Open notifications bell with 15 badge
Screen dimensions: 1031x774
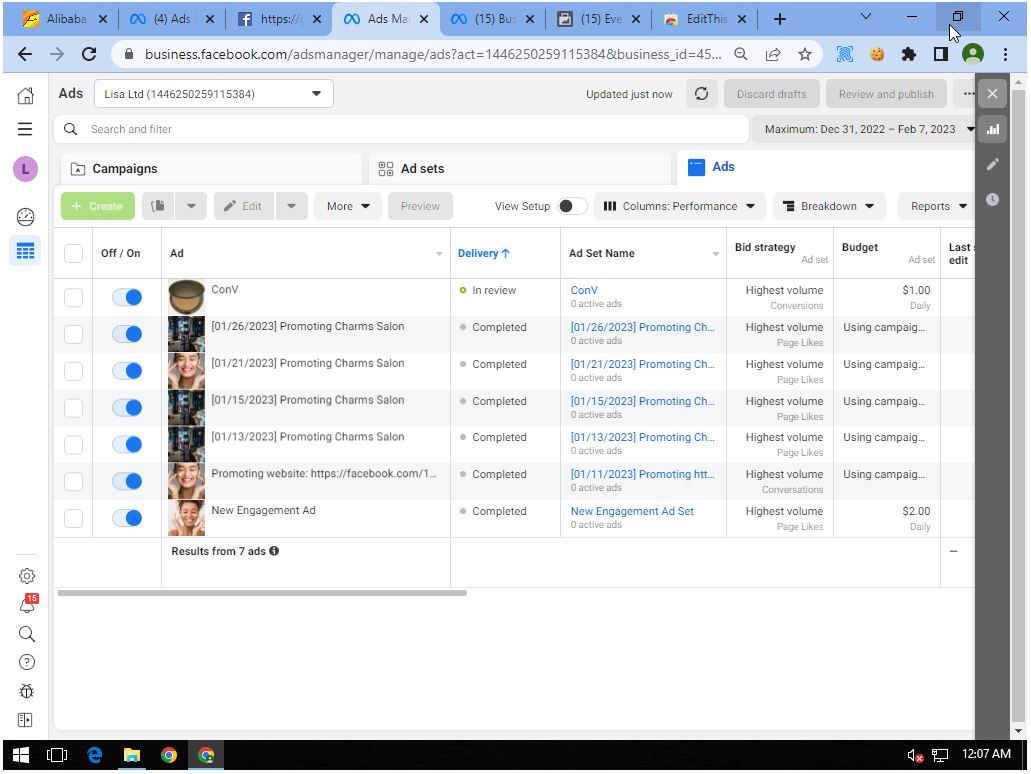coord(27,604)
